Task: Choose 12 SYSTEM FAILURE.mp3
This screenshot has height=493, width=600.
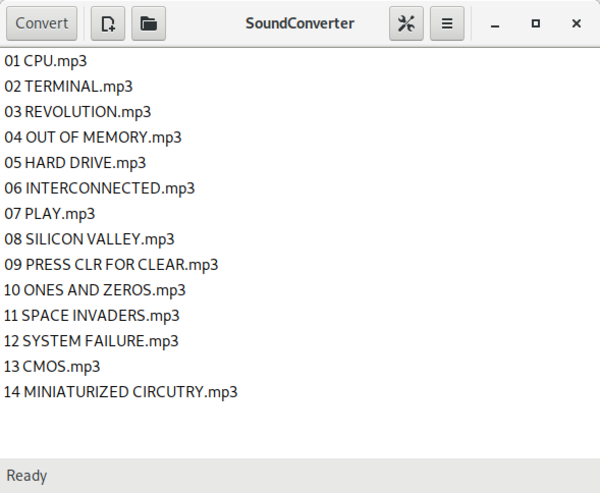Action: 91,341
